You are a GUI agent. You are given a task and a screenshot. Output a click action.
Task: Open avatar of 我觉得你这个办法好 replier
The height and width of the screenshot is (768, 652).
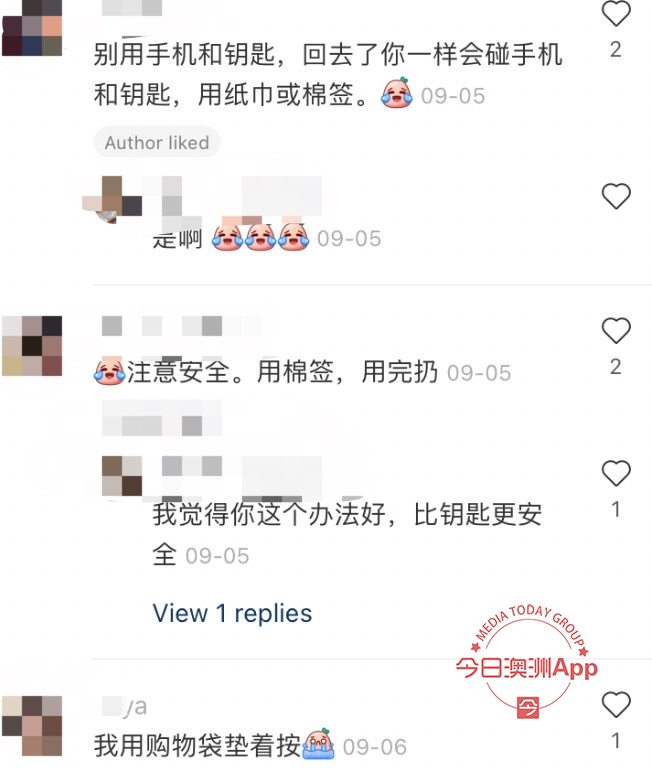(122, 476)
